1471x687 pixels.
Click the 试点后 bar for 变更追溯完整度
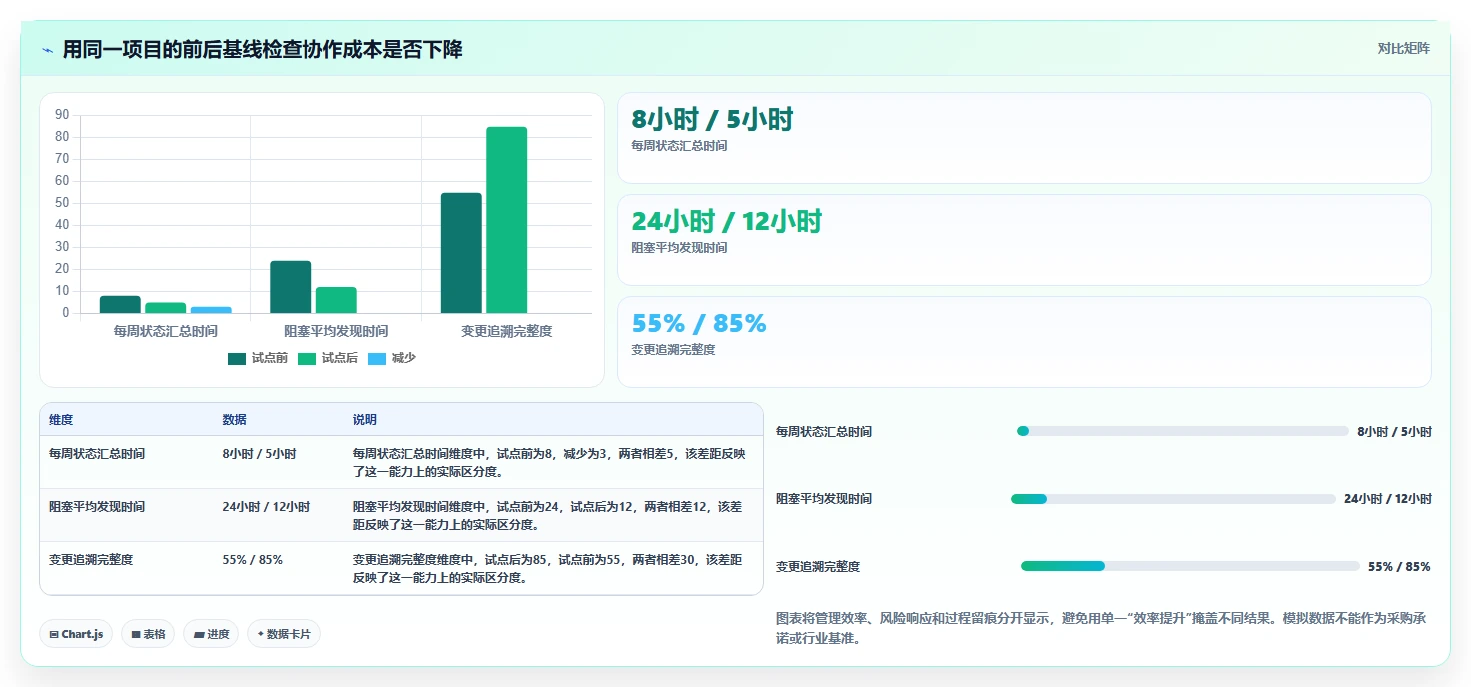[x=507, y=220]
